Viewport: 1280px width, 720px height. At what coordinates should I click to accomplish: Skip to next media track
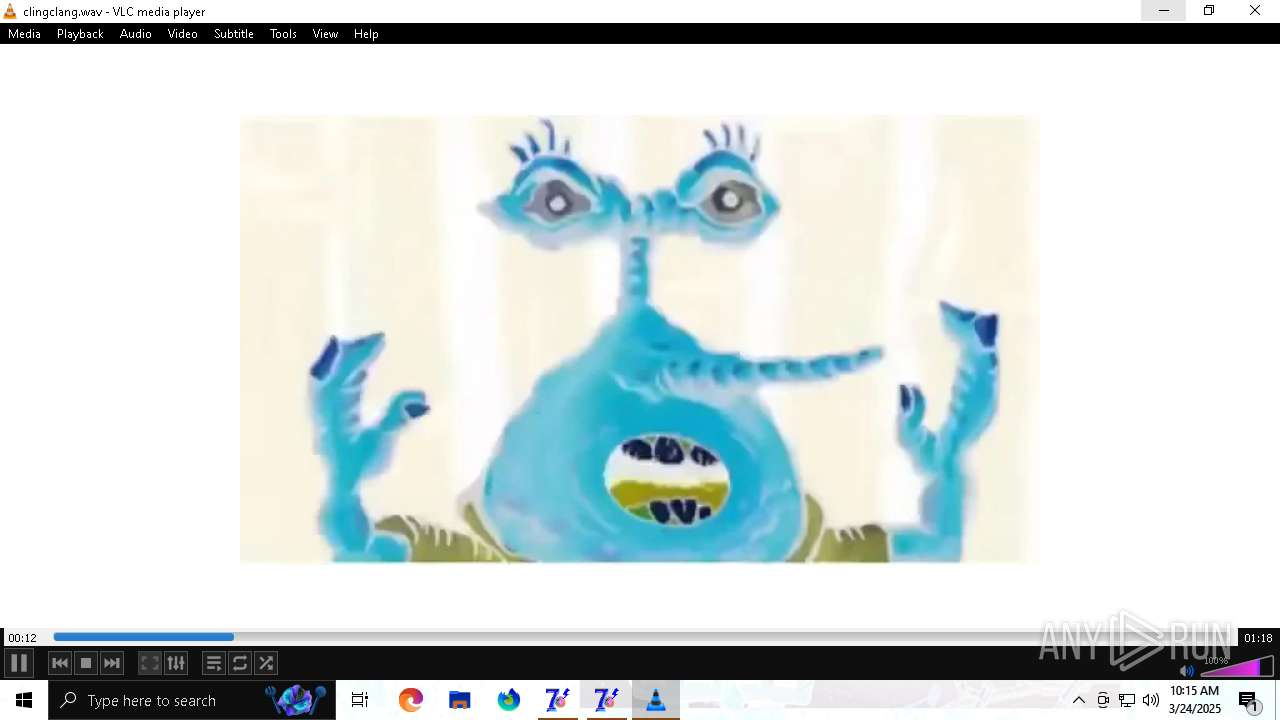112,663
